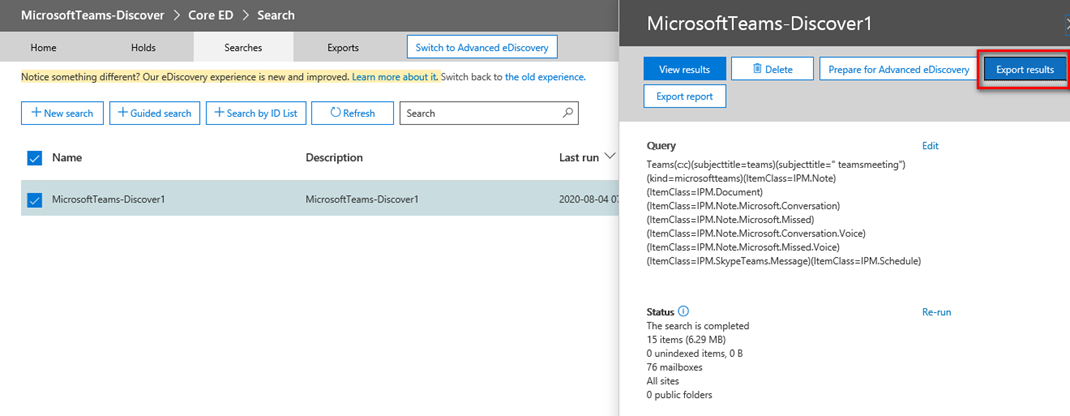Edit the search Query
This screenshot has height=416, width=1070.
pyautogui.click(x=930, y=146)
